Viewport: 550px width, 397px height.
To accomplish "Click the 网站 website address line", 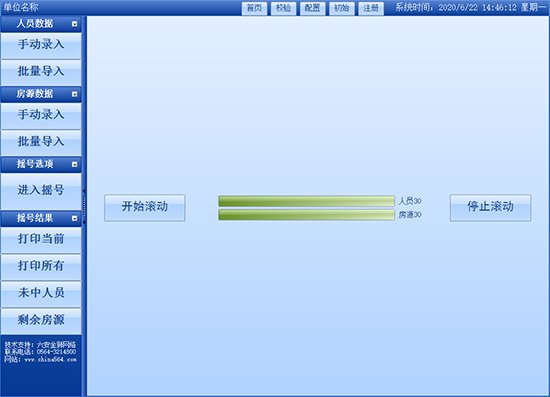I will [x=40, y=359].
